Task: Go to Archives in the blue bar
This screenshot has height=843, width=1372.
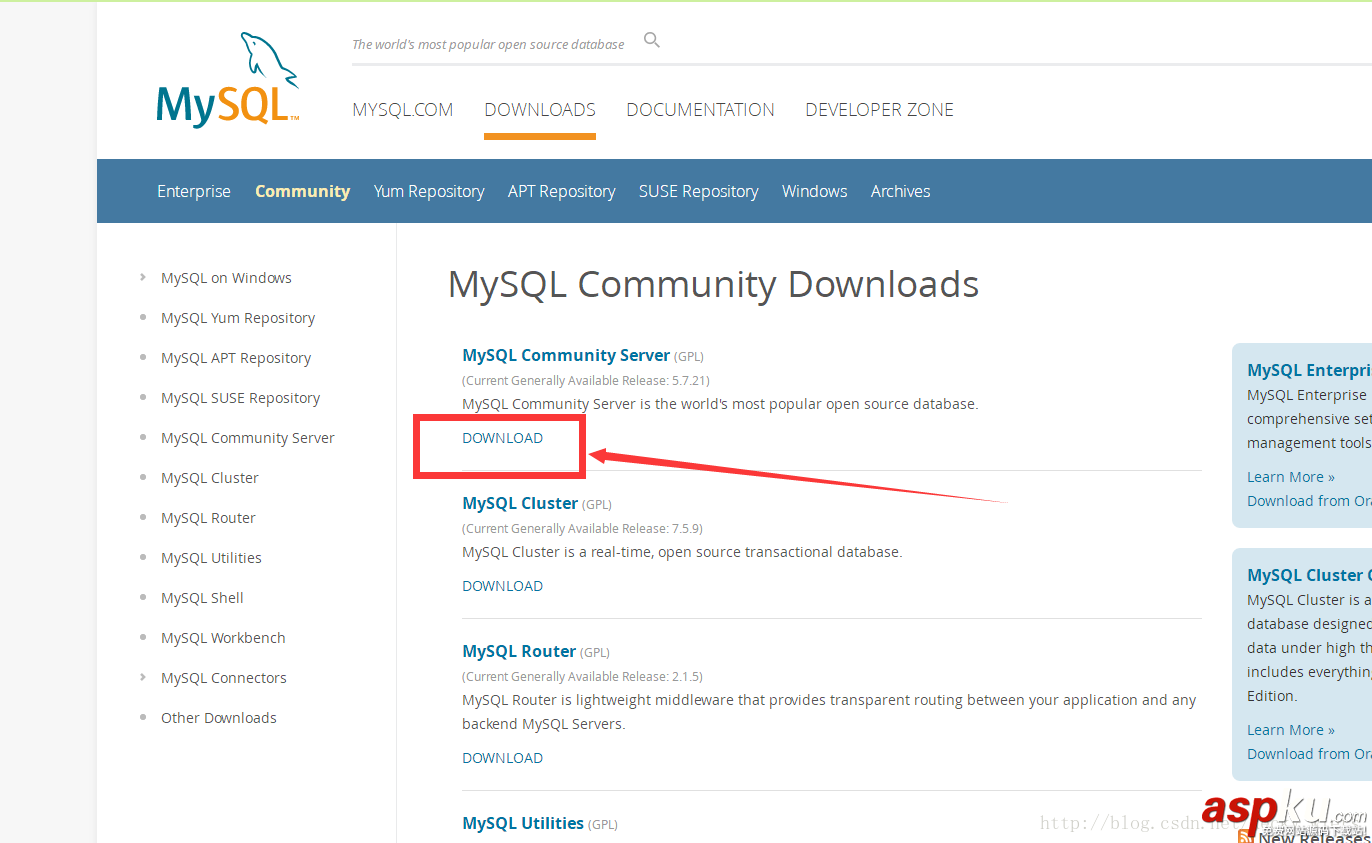Action: 901,191
